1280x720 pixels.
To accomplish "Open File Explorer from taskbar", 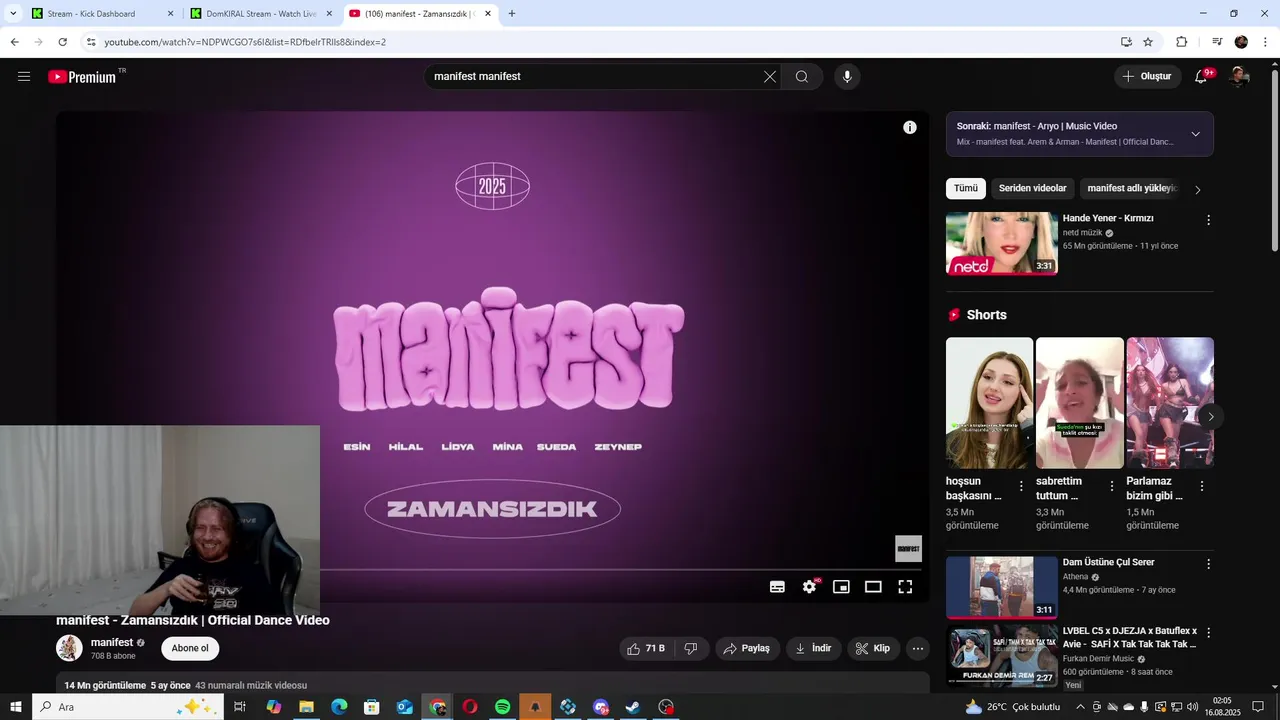I will point(307,707).
